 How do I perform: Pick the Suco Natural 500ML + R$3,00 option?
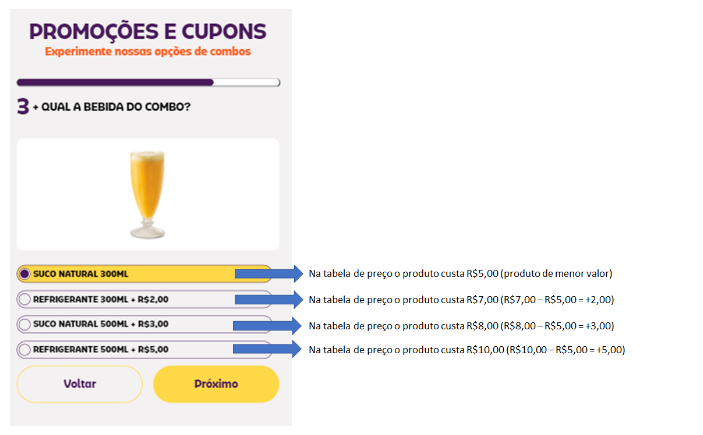pyautogui.click(x=25, y=324)
